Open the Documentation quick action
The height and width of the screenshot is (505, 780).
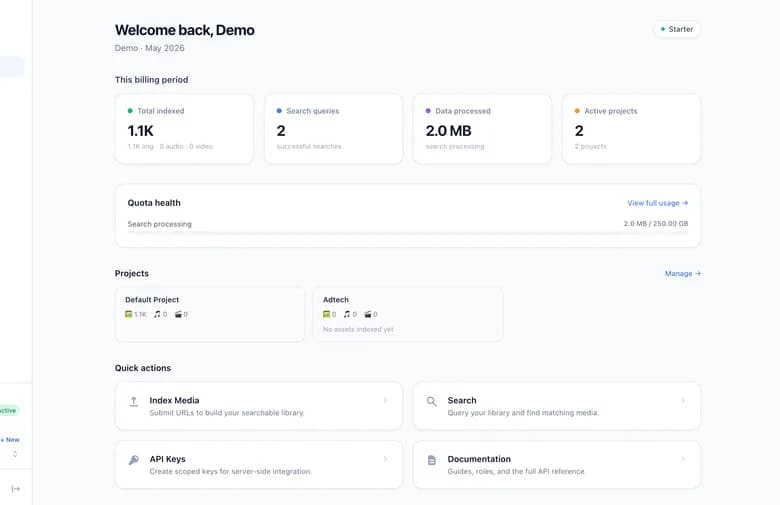(x=557, y=465)
